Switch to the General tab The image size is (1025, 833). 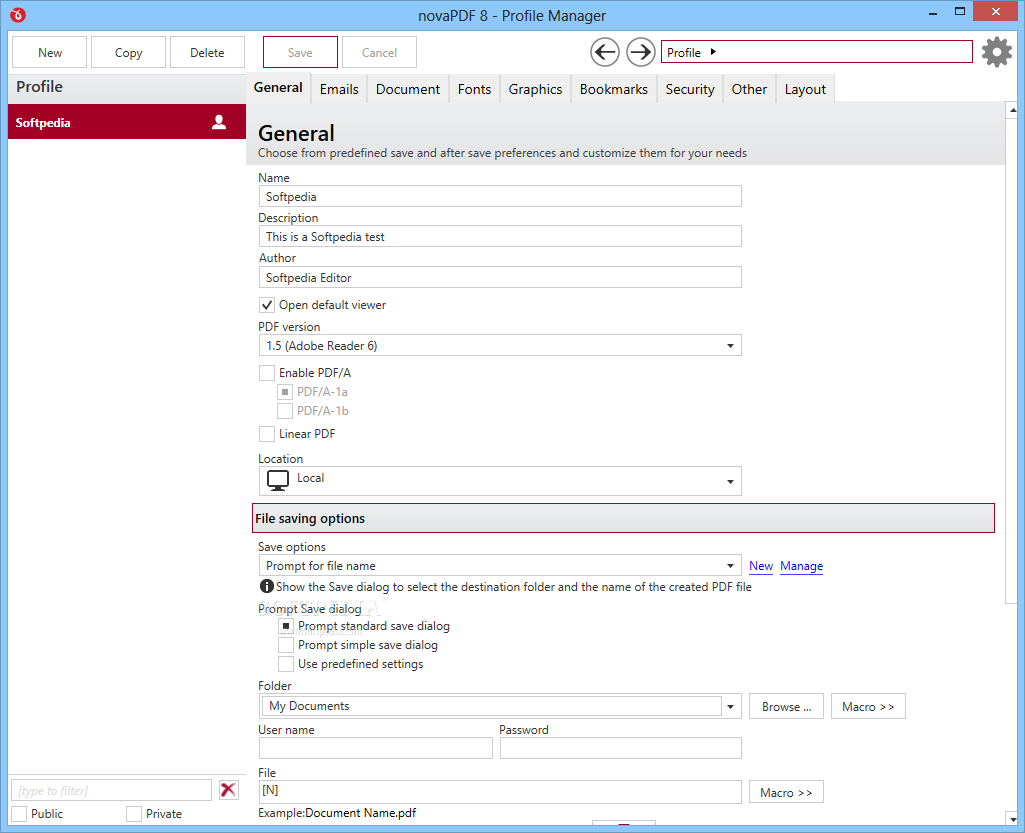[278, 88]
